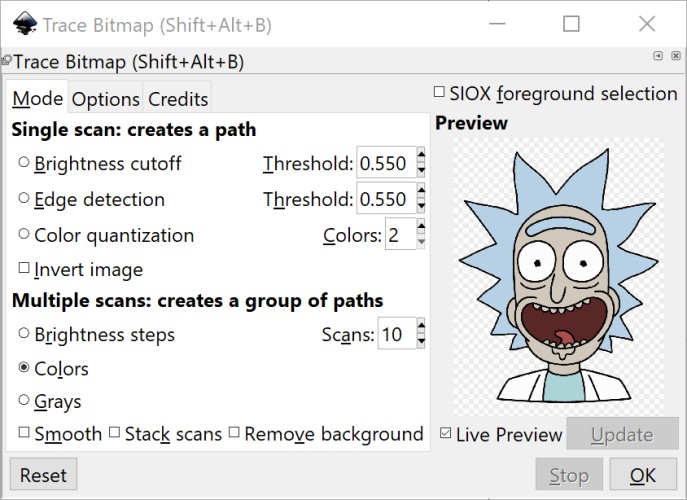Enable Remove background checkbox

tap(234, 433)
